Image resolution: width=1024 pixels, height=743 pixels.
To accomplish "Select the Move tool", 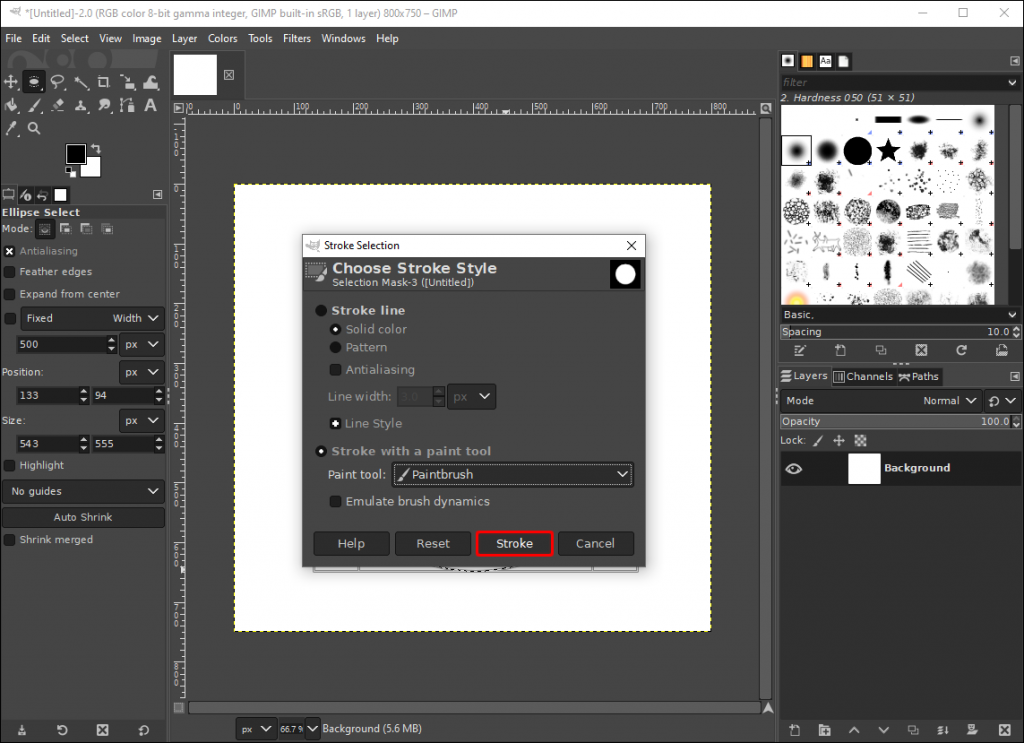I will 11,82.
